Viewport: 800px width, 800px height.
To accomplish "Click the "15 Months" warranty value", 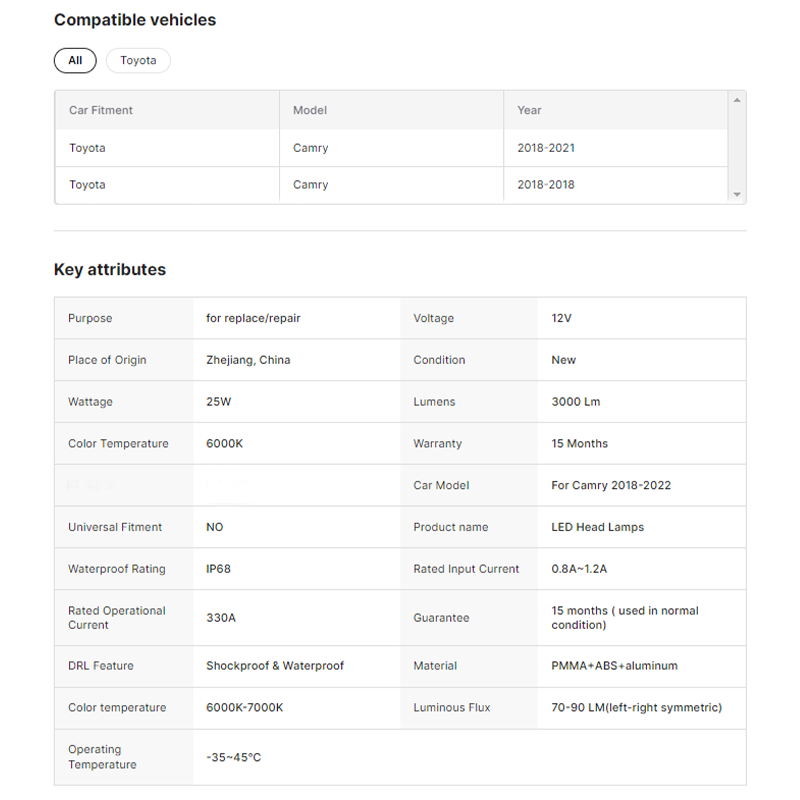I will 579,444.
